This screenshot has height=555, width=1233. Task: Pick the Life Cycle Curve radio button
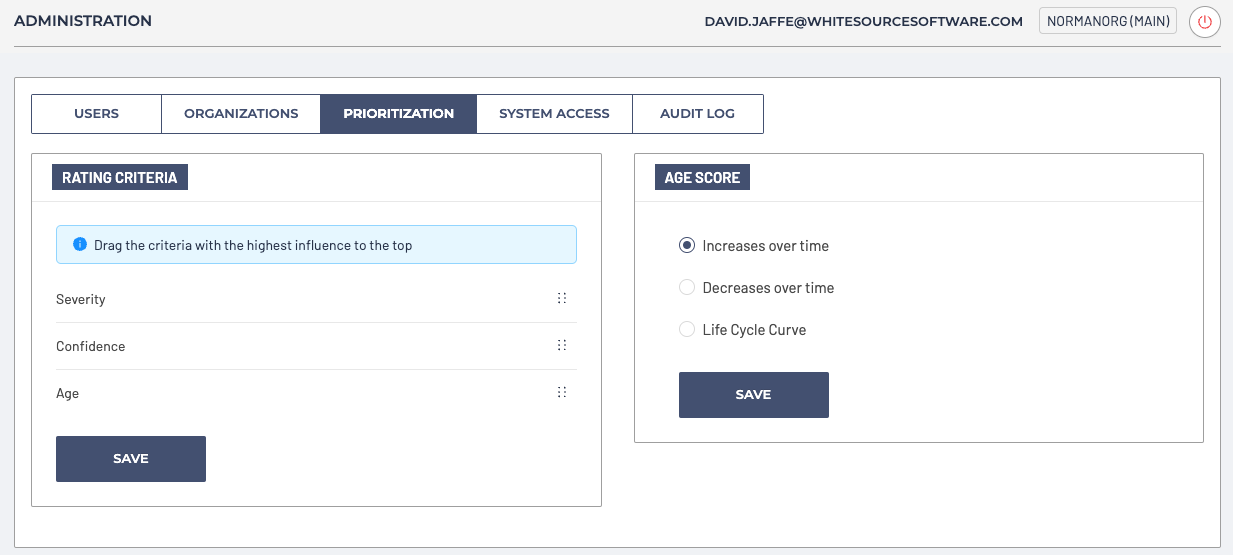(687, 330)
